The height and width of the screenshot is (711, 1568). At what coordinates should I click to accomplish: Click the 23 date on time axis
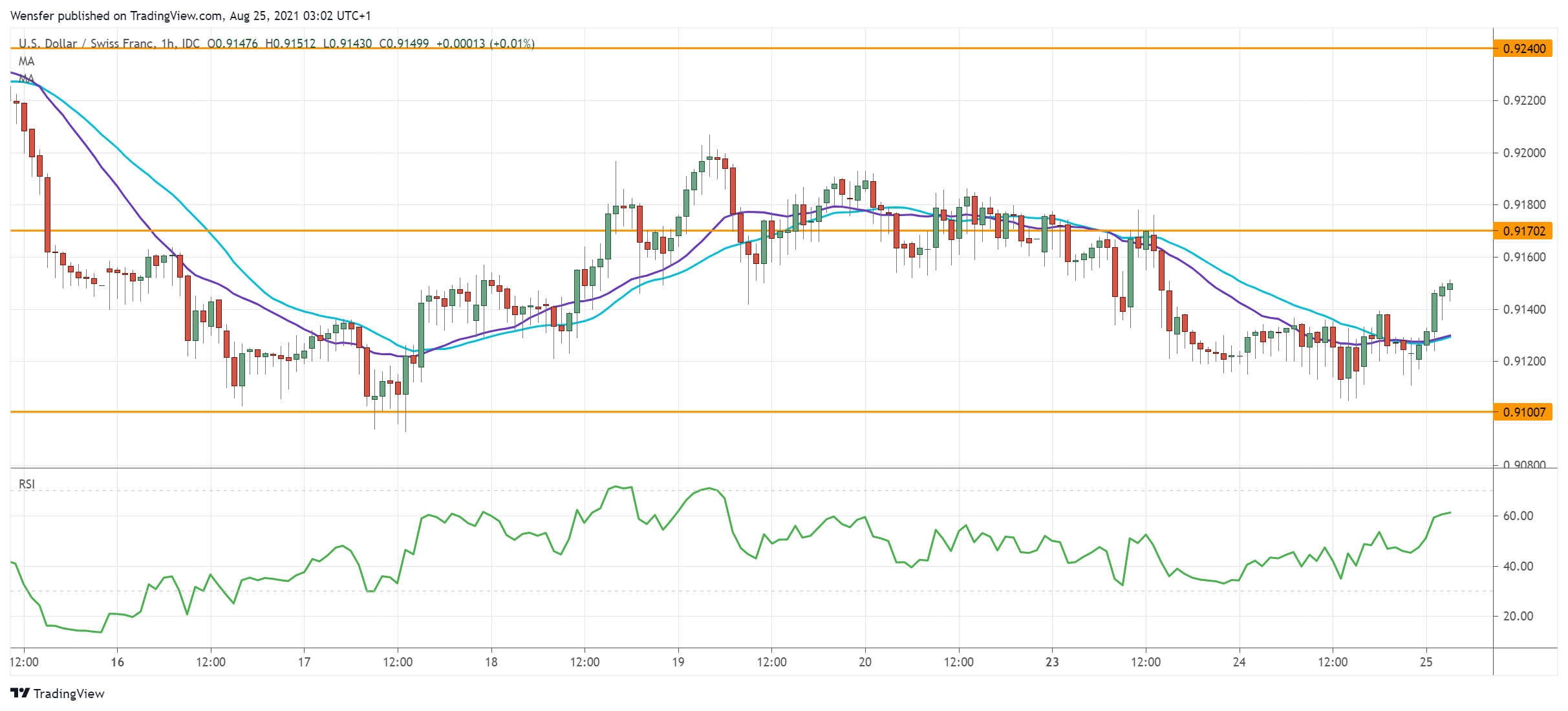[x=1052, y=662]
